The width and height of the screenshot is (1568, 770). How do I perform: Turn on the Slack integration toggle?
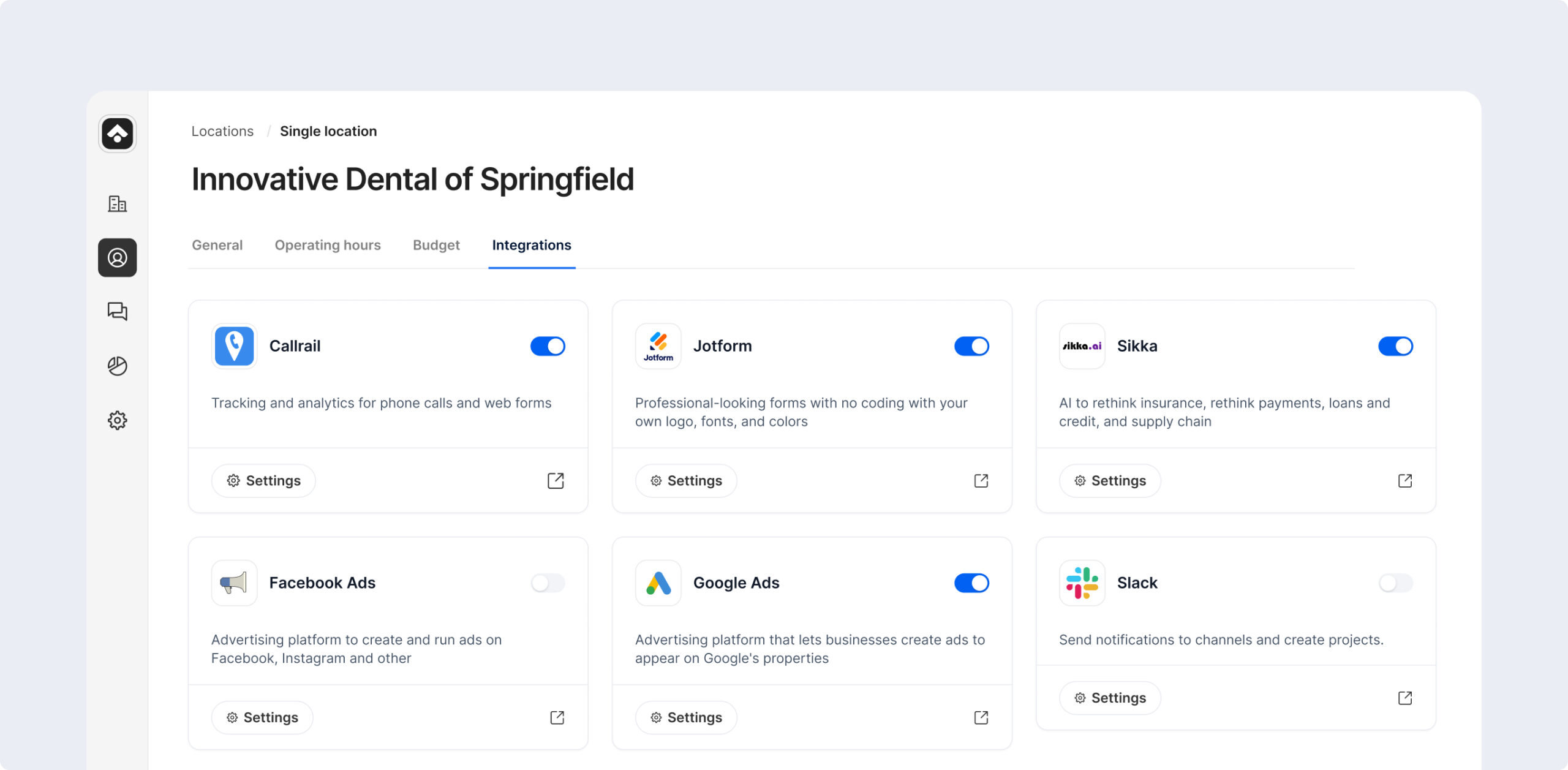1395,583
